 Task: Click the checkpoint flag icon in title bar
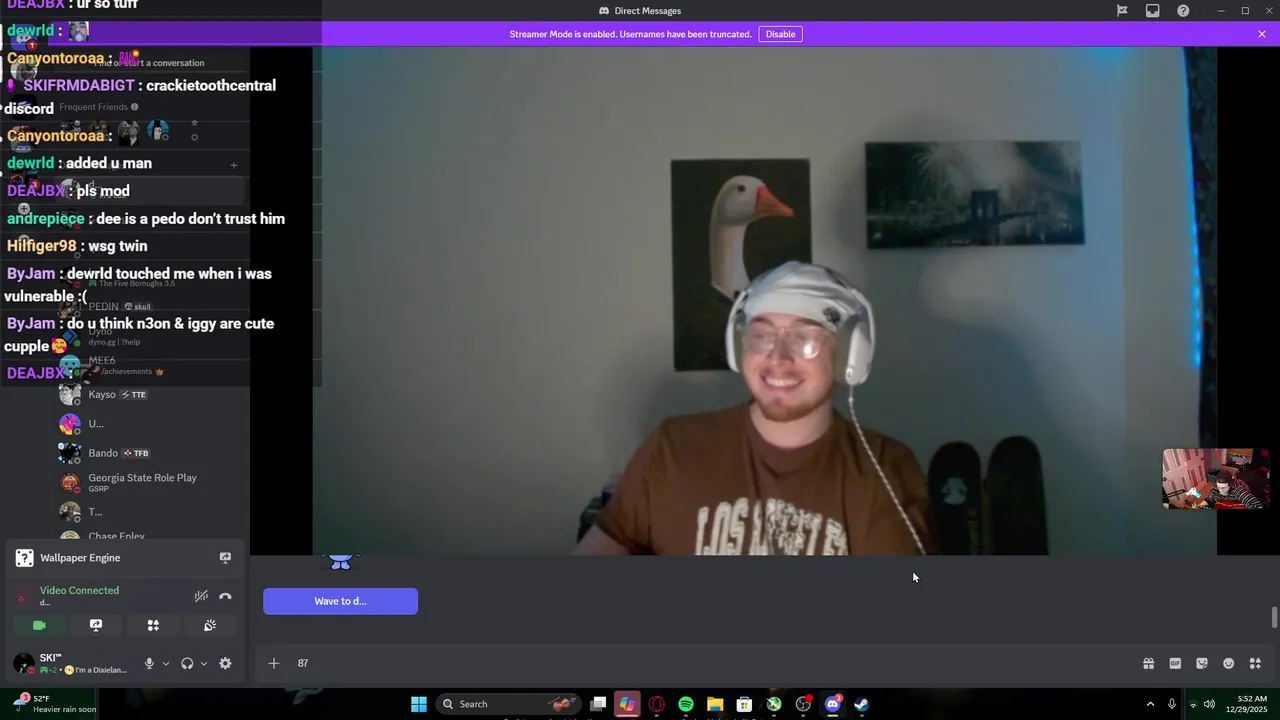point(1122,11)
